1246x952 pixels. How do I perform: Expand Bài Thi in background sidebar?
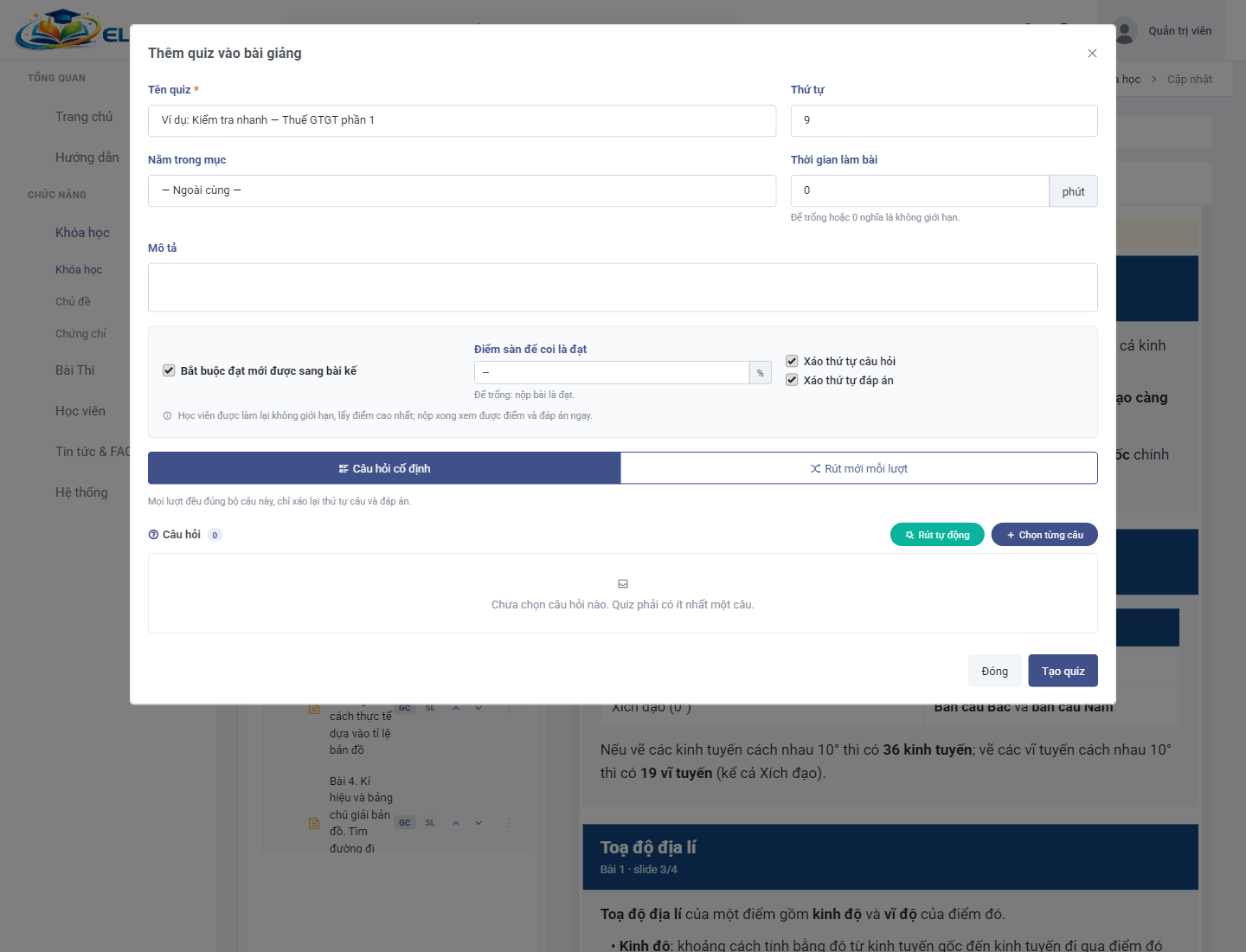tap(75, 370)
